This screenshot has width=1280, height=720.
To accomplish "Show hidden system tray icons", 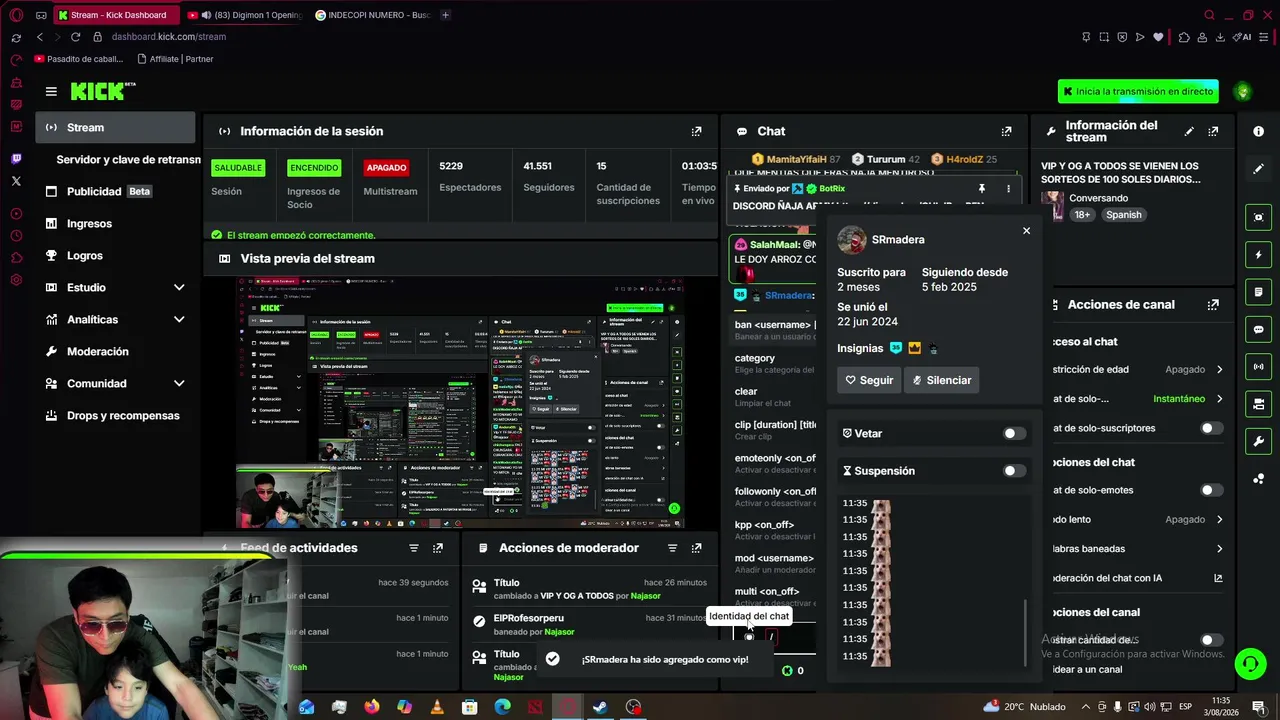I will tap(1086, 707).
